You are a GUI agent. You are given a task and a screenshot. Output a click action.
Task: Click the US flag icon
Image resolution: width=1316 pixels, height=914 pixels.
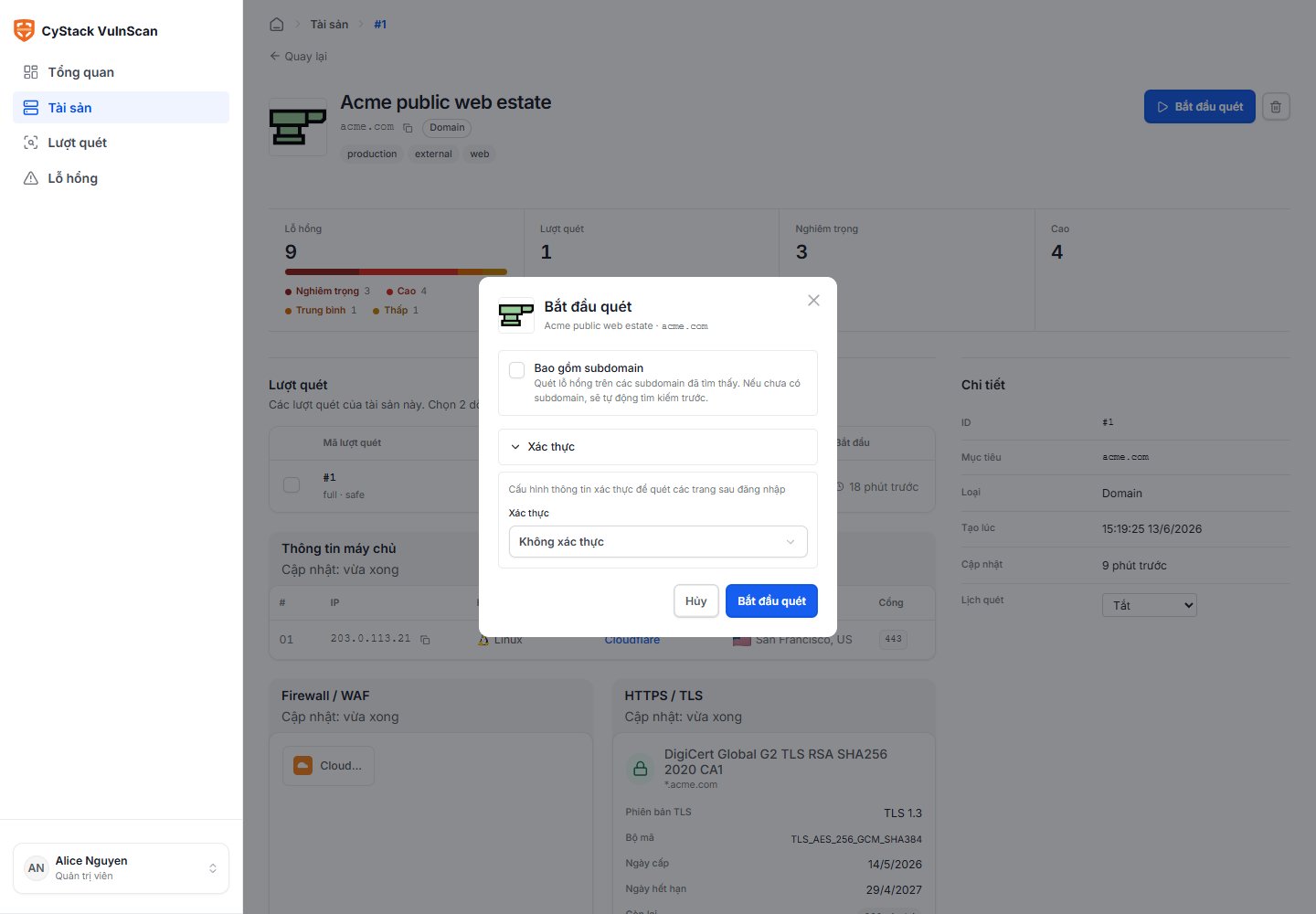tap(741, 640)
